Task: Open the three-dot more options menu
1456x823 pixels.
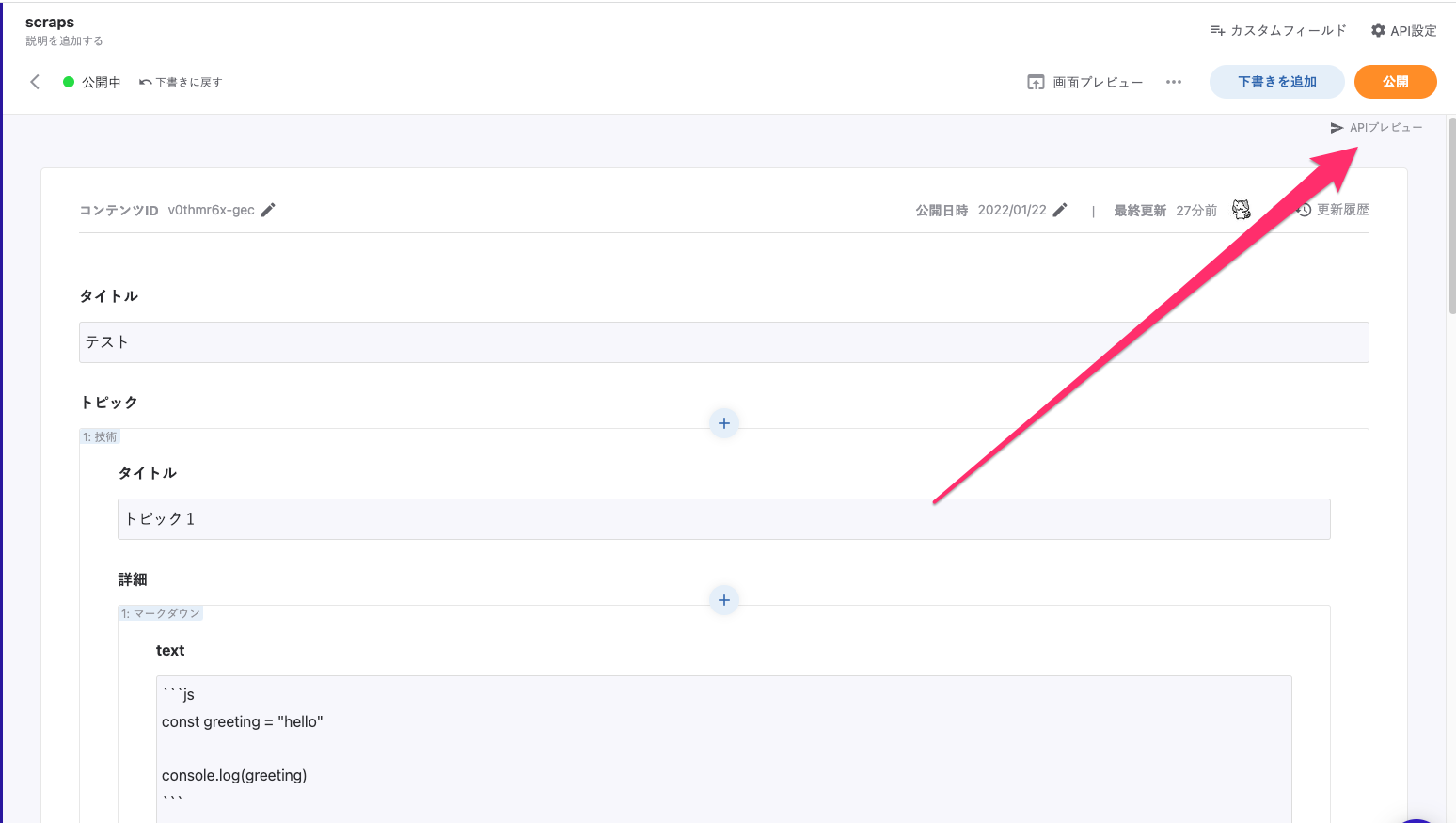Action: click(x=1173, y=82)
